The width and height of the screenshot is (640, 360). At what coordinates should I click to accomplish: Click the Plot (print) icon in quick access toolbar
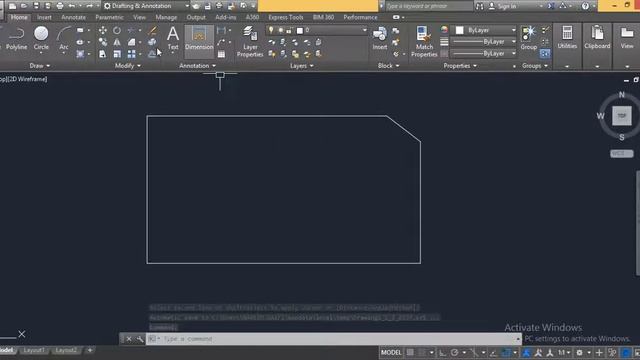(60, 6)
